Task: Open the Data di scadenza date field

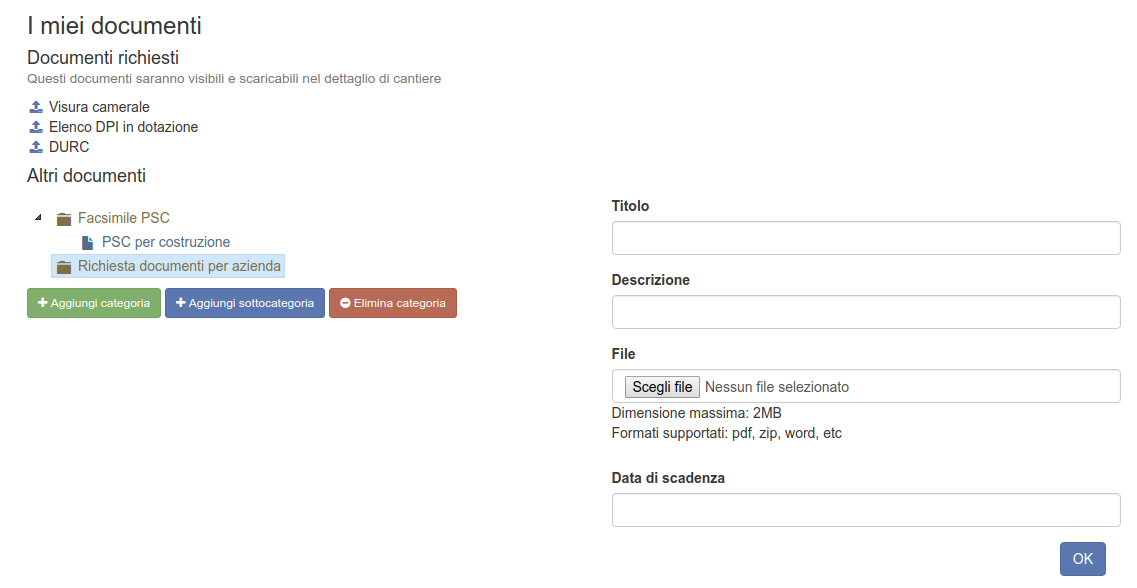Action: (x=866, y=510)
